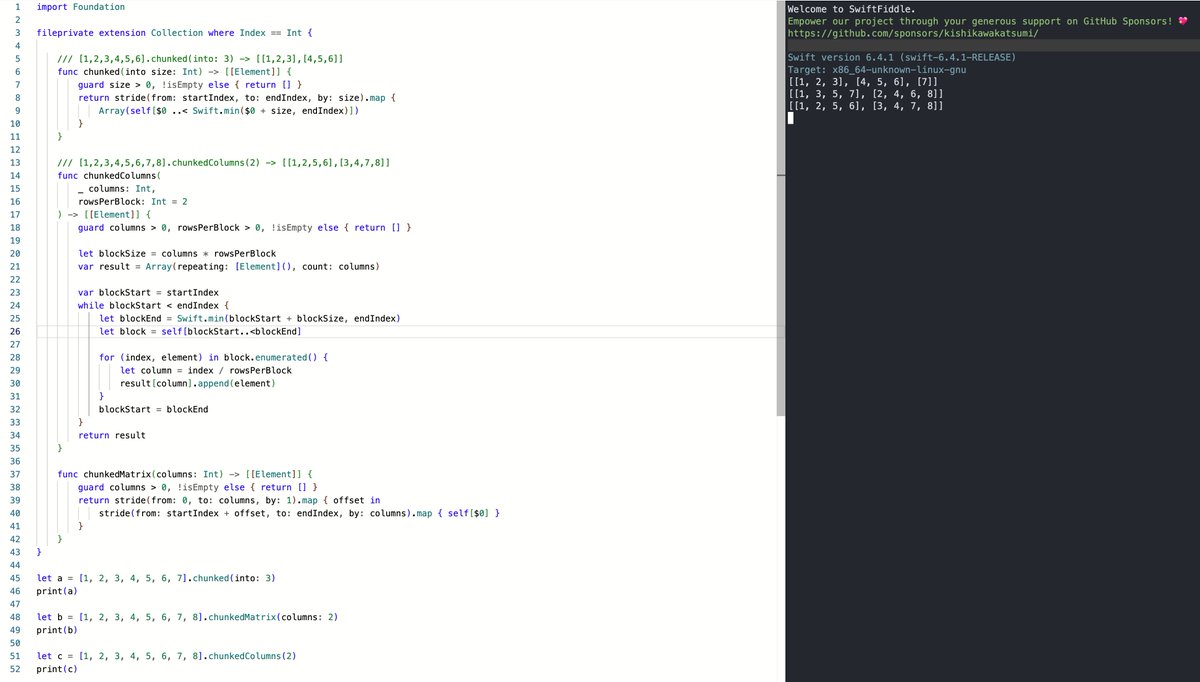Click the "Empower our project" console message
The width and height of the screenshot is (1200, 682).
click(x=986, y=21)
